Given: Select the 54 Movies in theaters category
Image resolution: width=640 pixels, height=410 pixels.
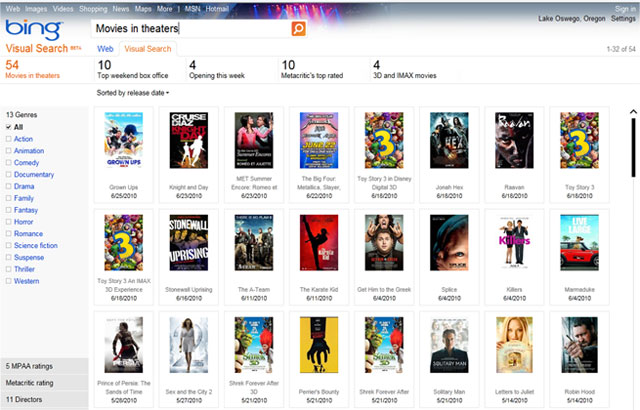Looking at the screenshot, I should 32,69.
